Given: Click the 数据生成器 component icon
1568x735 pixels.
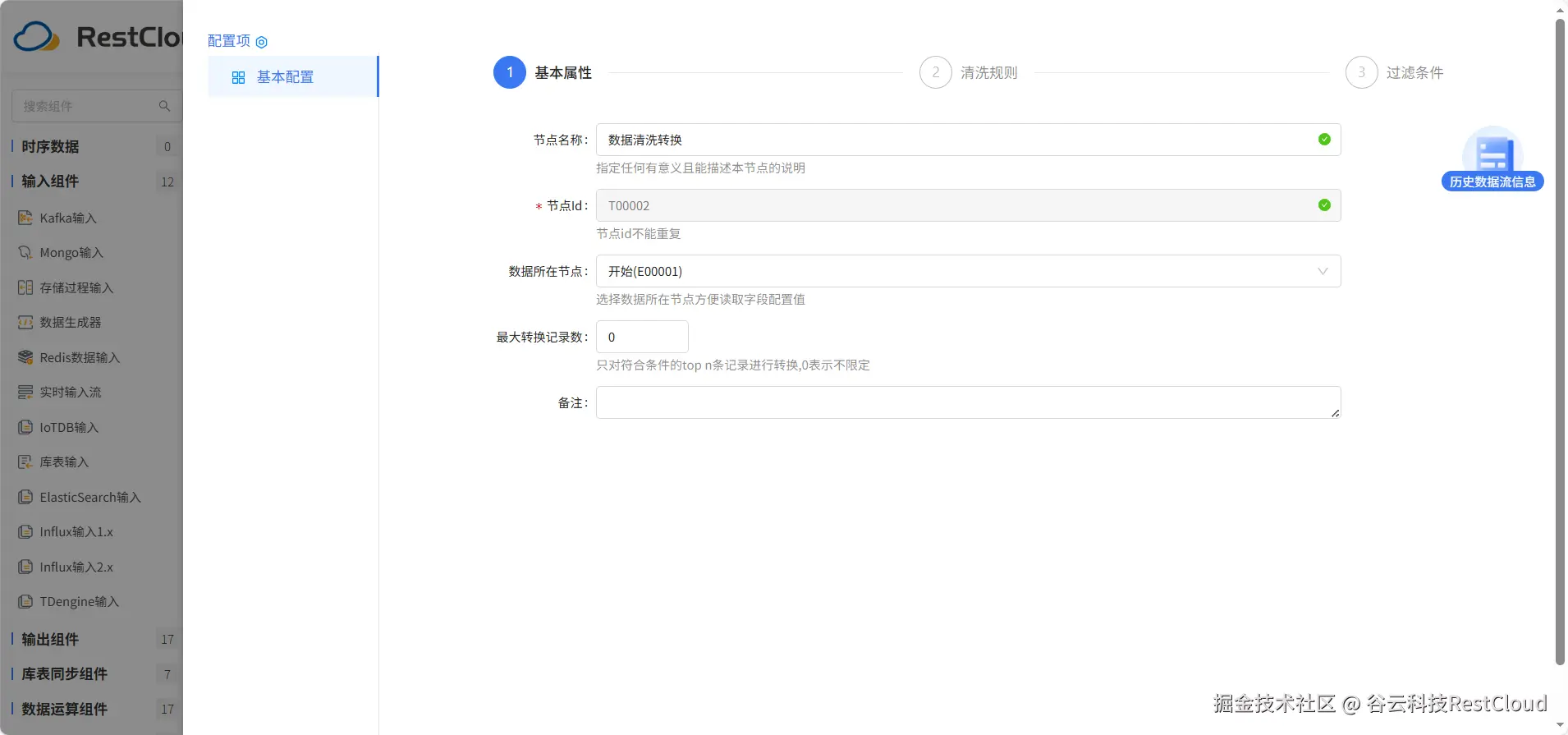Looking at the screenshot, I should click(x=25, y=322).
